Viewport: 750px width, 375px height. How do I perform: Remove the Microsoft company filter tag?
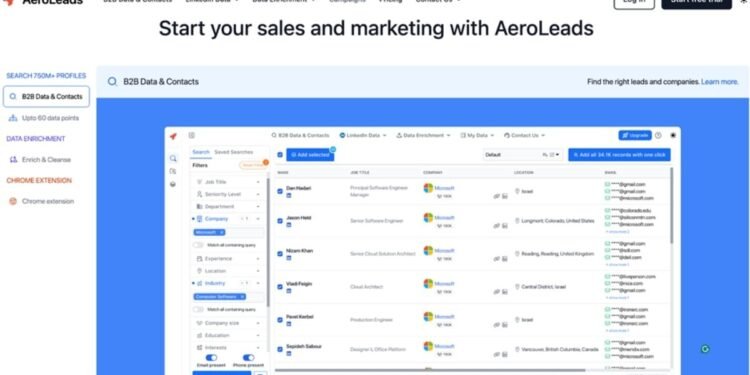221,232
